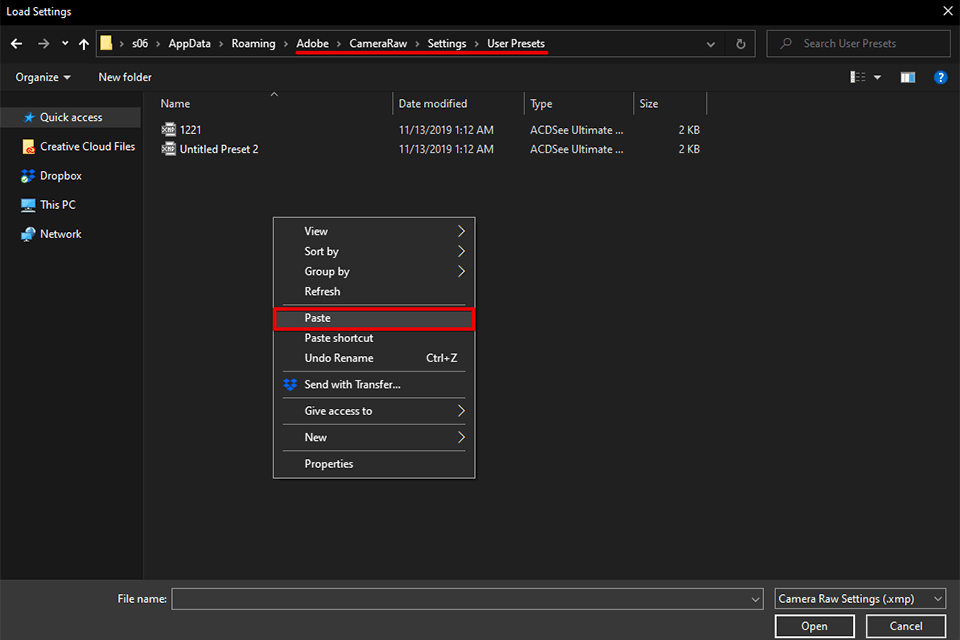Open the New submenu

click(374, 437)
